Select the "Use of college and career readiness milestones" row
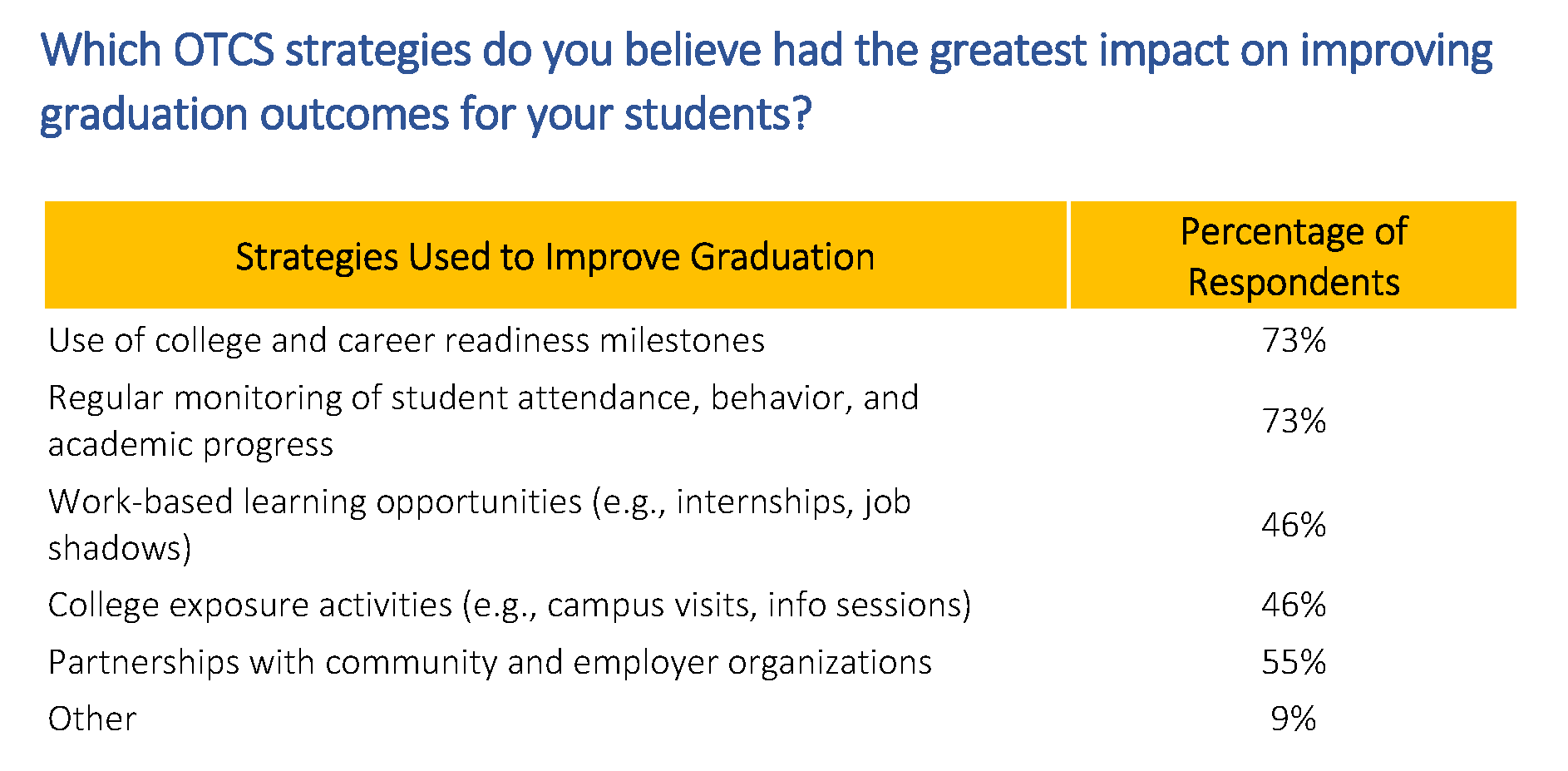Screen dimensions: 1568x771 pos(406,341)
